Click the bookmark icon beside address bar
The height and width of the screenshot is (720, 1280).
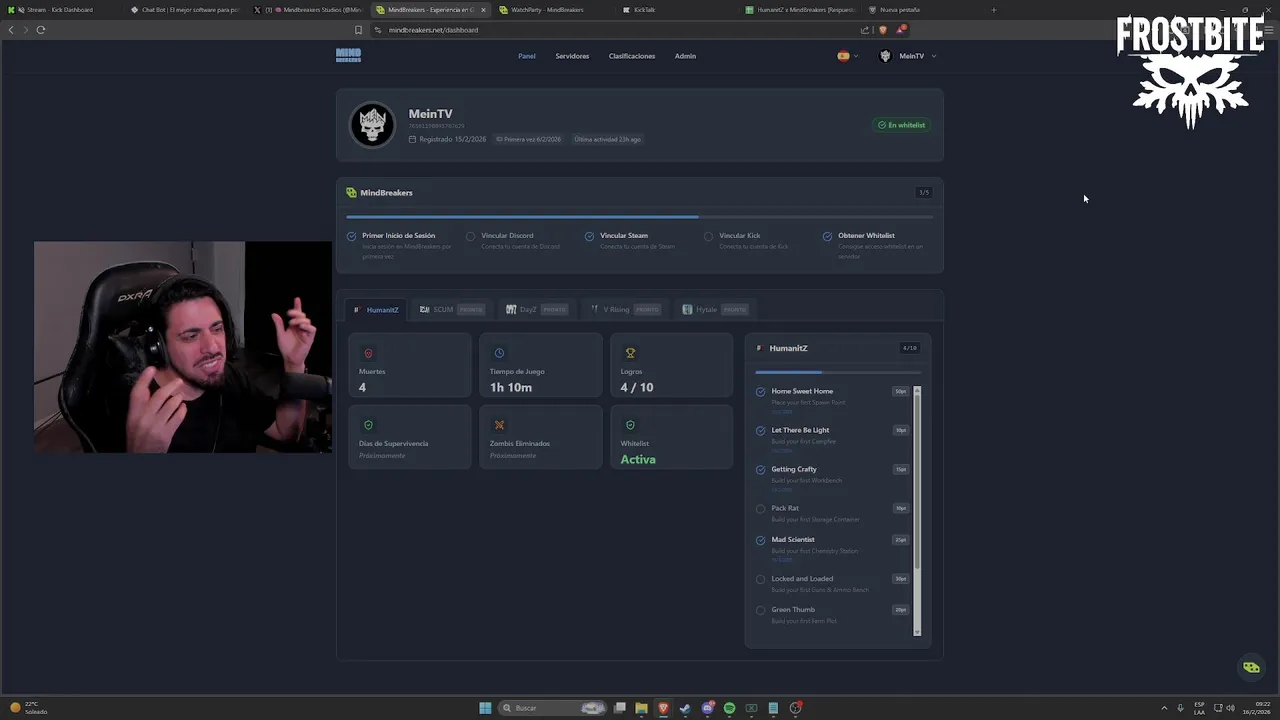[x=358, y=30]
